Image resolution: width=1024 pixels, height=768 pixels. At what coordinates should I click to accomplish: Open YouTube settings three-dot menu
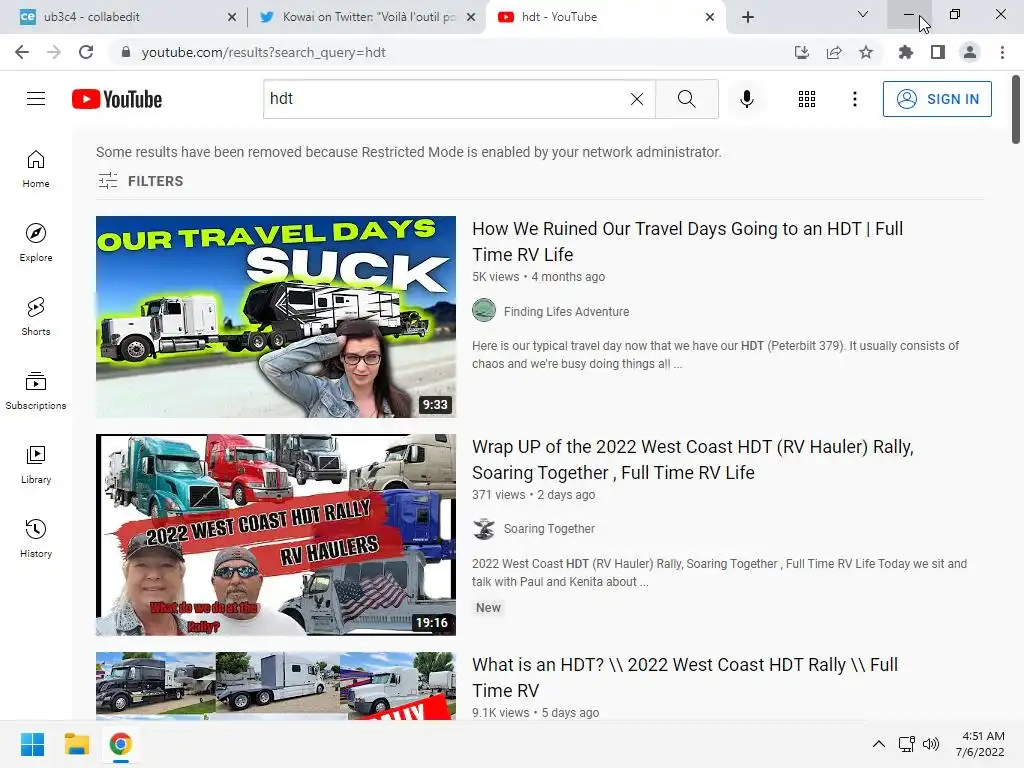(x=855, y=99)
